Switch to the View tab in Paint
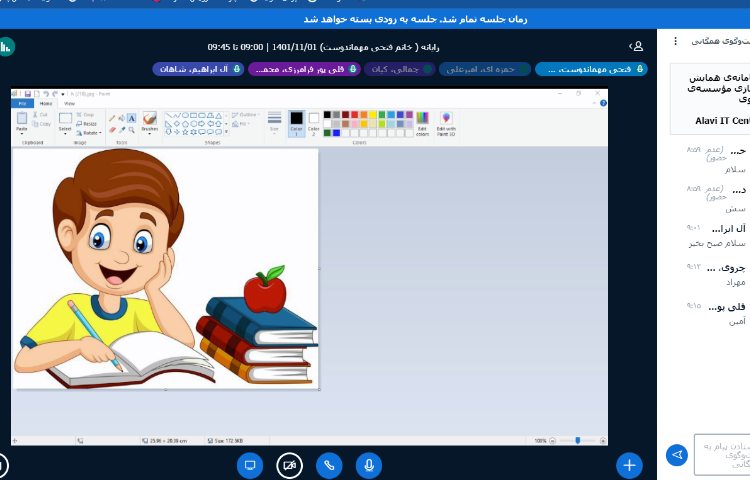 69,103
